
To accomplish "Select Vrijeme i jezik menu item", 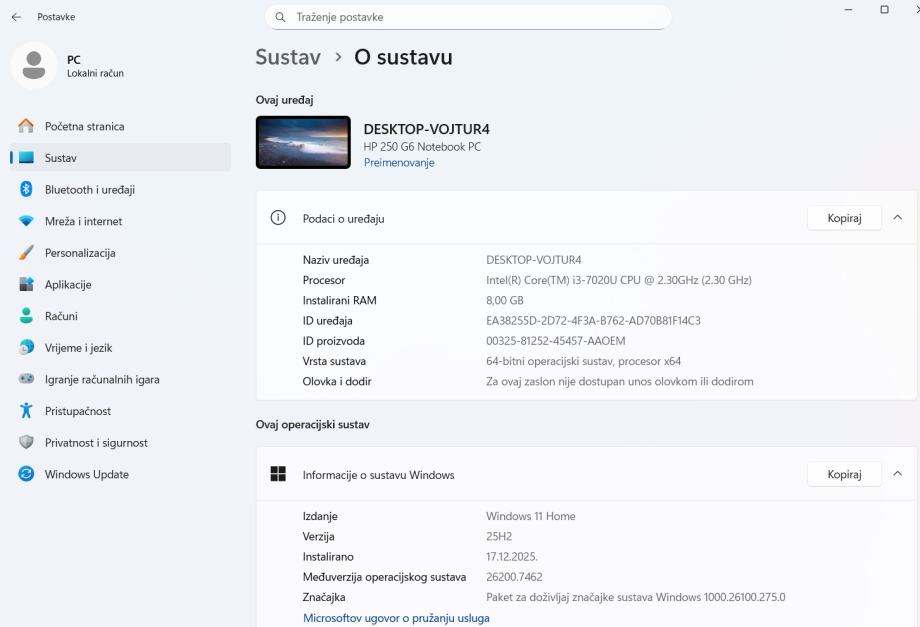I will [78, 348].
